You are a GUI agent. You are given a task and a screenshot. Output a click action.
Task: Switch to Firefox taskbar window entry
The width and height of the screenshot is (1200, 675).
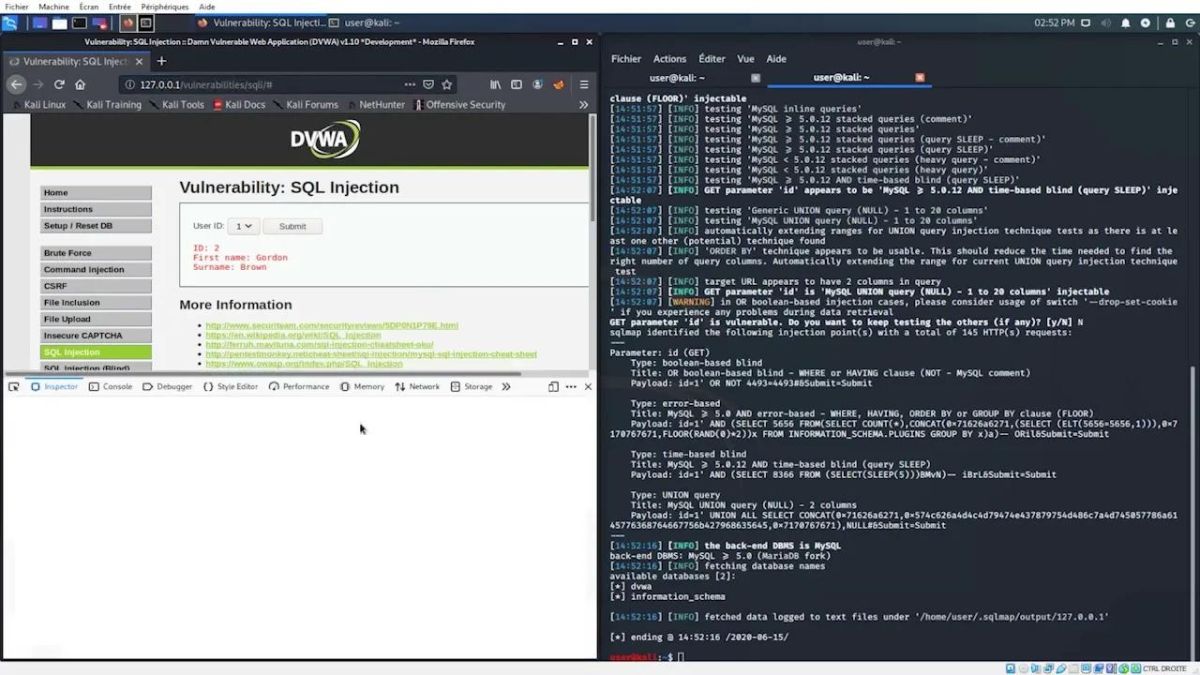coord(260,22)
